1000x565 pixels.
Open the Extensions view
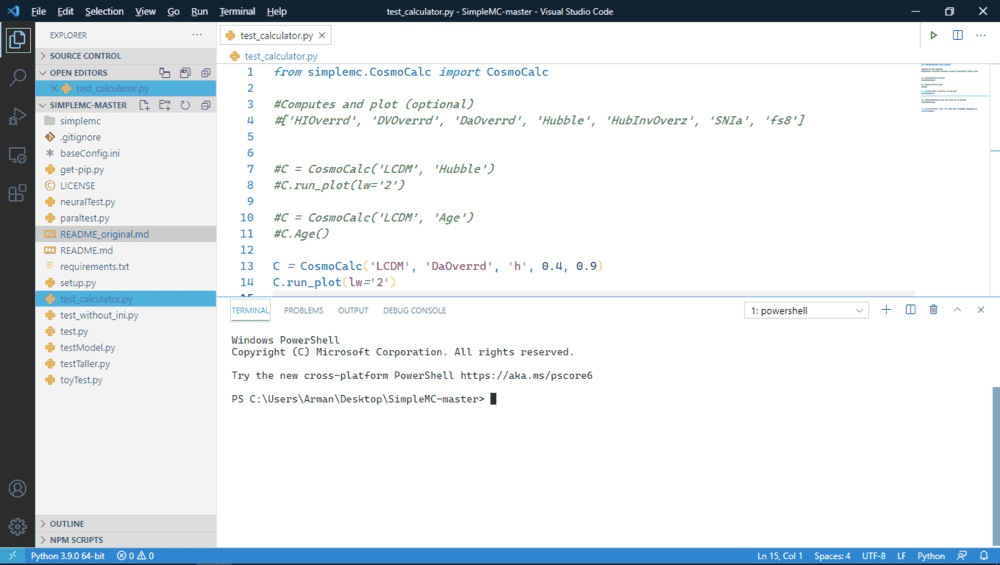click(x=17, y=193)
